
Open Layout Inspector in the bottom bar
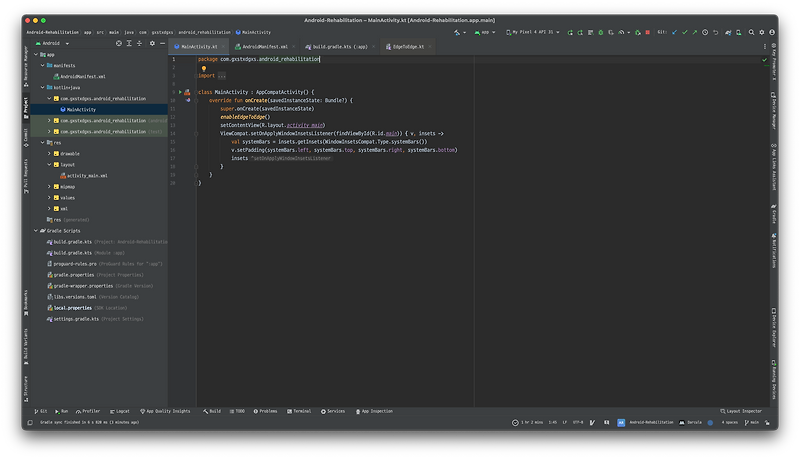point(740,411)
